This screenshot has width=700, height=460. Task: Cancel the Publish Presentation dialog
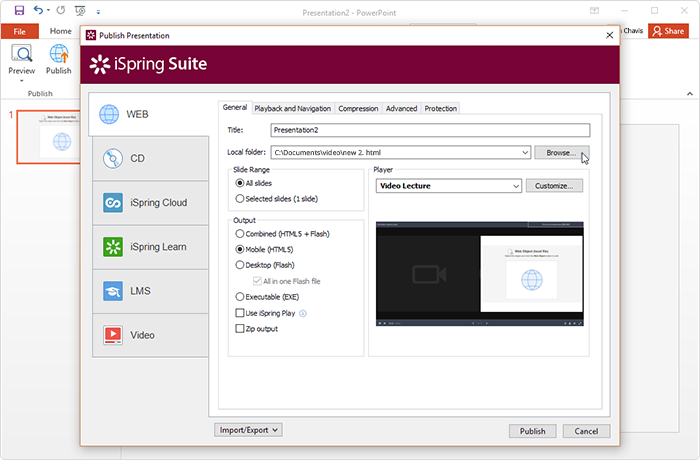pos(586,431)
